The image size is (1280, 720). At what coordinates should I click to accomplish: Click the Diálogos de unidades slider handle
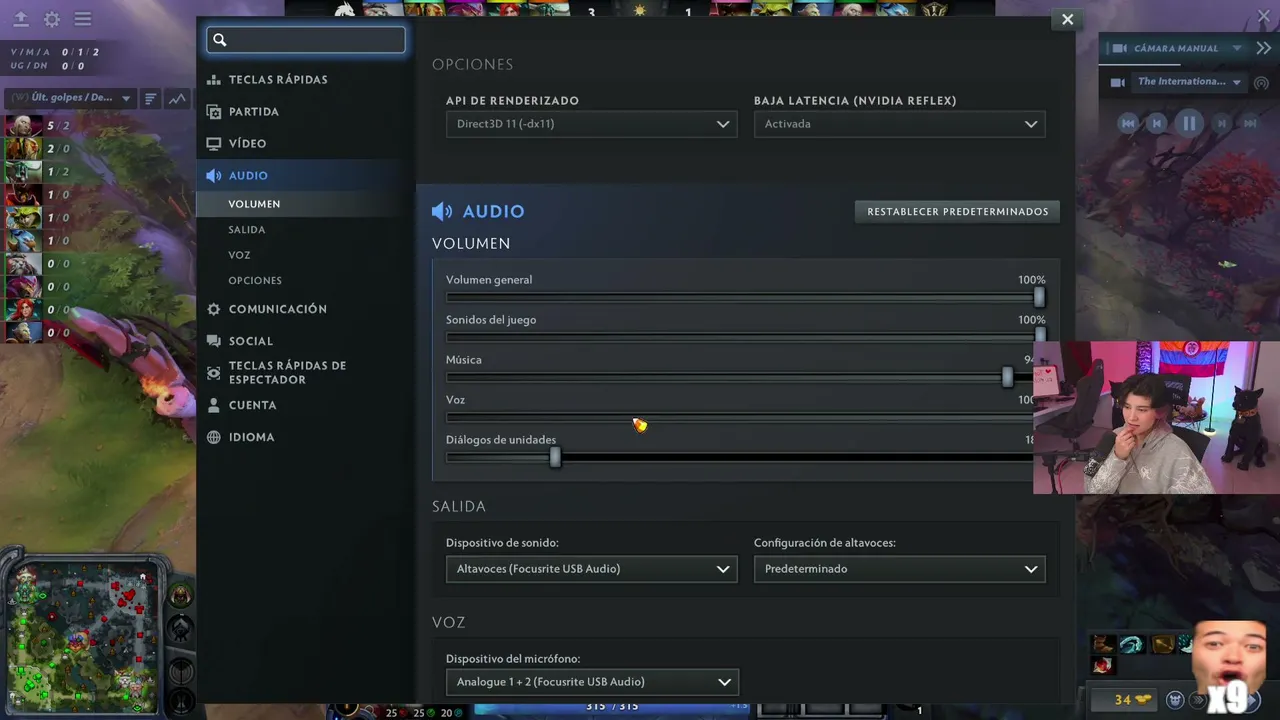click(x=555, y=457)
